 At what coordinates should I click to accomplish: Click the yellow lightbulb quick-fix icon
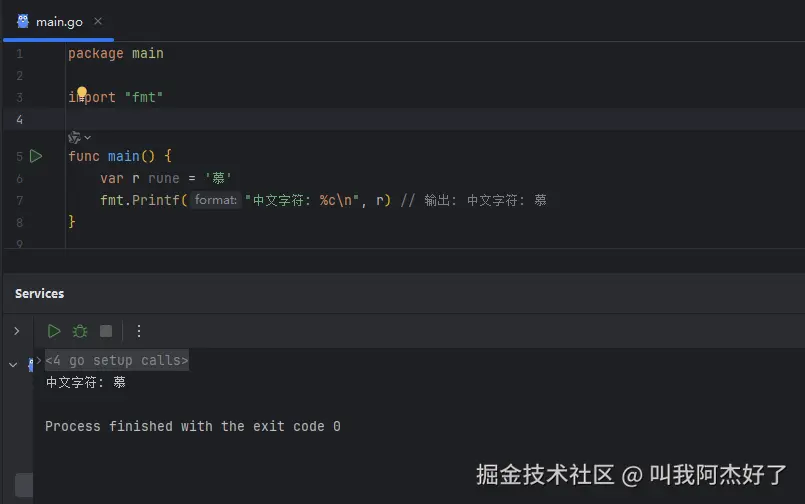(x=82, y=93)
